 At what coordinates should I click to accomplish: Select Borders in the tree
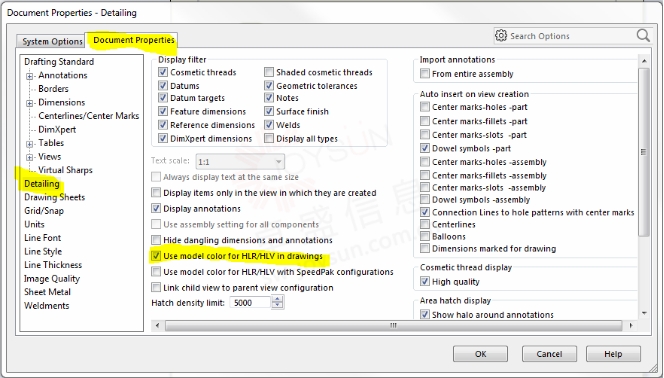point(53,89)
